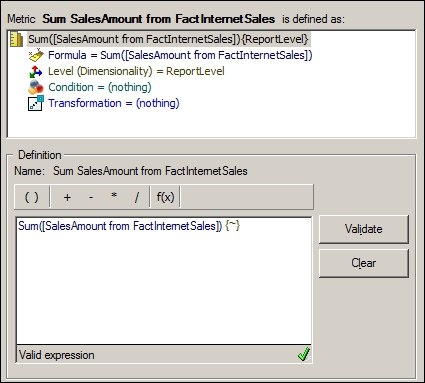
Task: Insert a multiply asterisk operator
Action: coord(114,197)
